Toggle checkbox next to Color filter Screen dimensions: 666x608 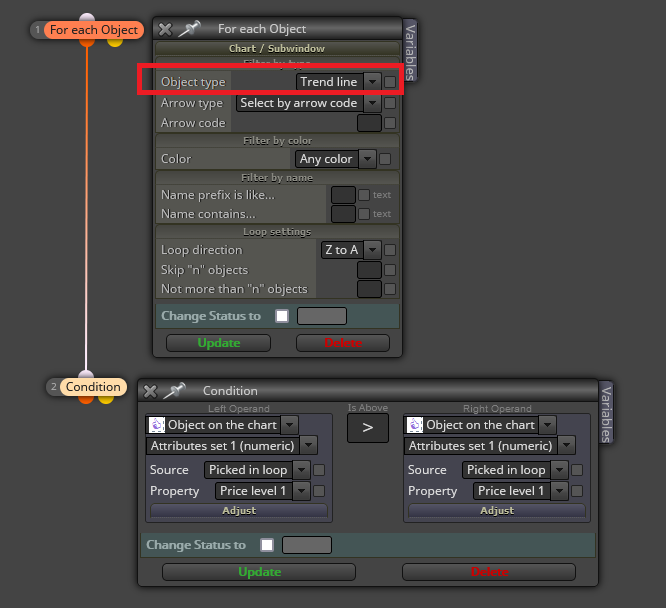coord(385,159)
